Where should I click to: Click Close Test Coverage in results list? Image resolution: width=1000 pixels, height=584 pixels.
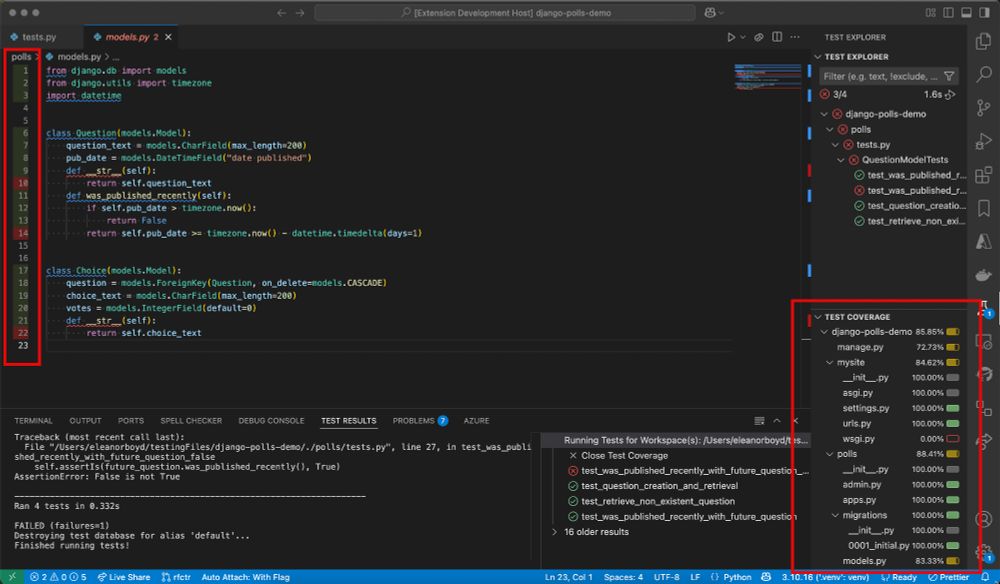624,455
